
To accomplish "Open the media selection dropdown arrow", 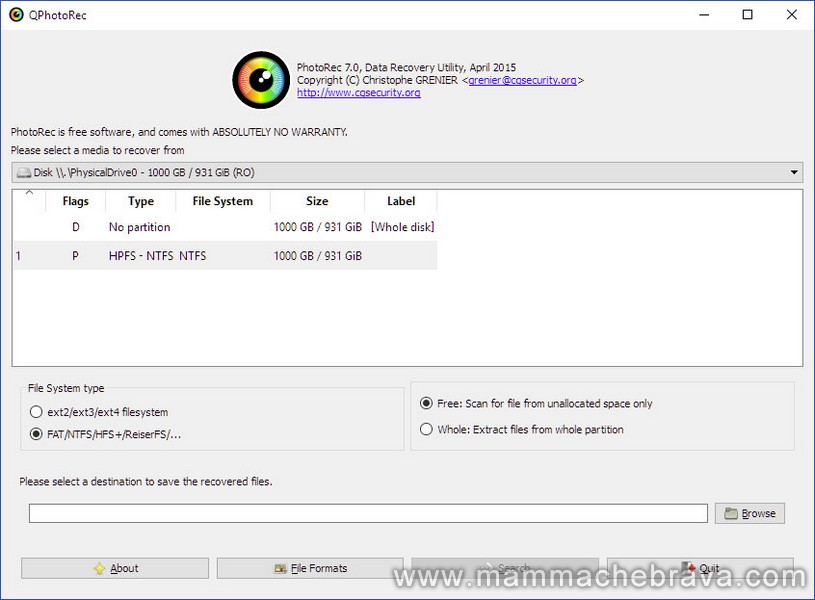I will [794, 173].
